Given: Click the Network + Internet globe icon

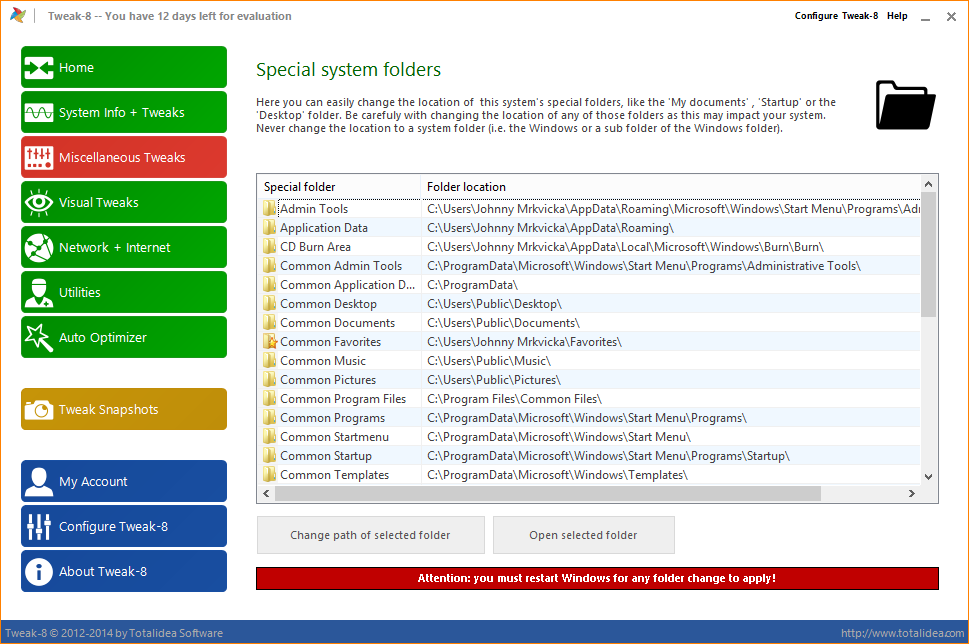Looking at the screenshot, I should [39, 248].
